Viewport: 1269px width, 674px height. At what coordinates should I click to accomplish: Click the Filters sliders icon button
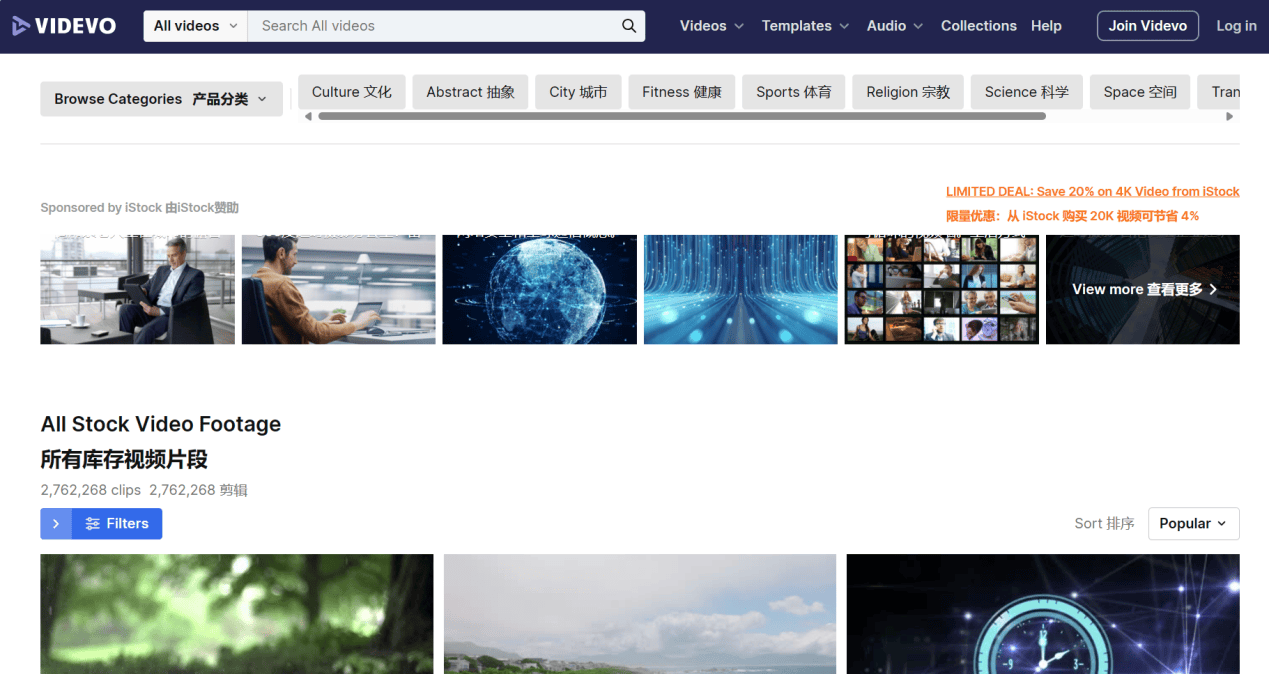coord(117,524)
